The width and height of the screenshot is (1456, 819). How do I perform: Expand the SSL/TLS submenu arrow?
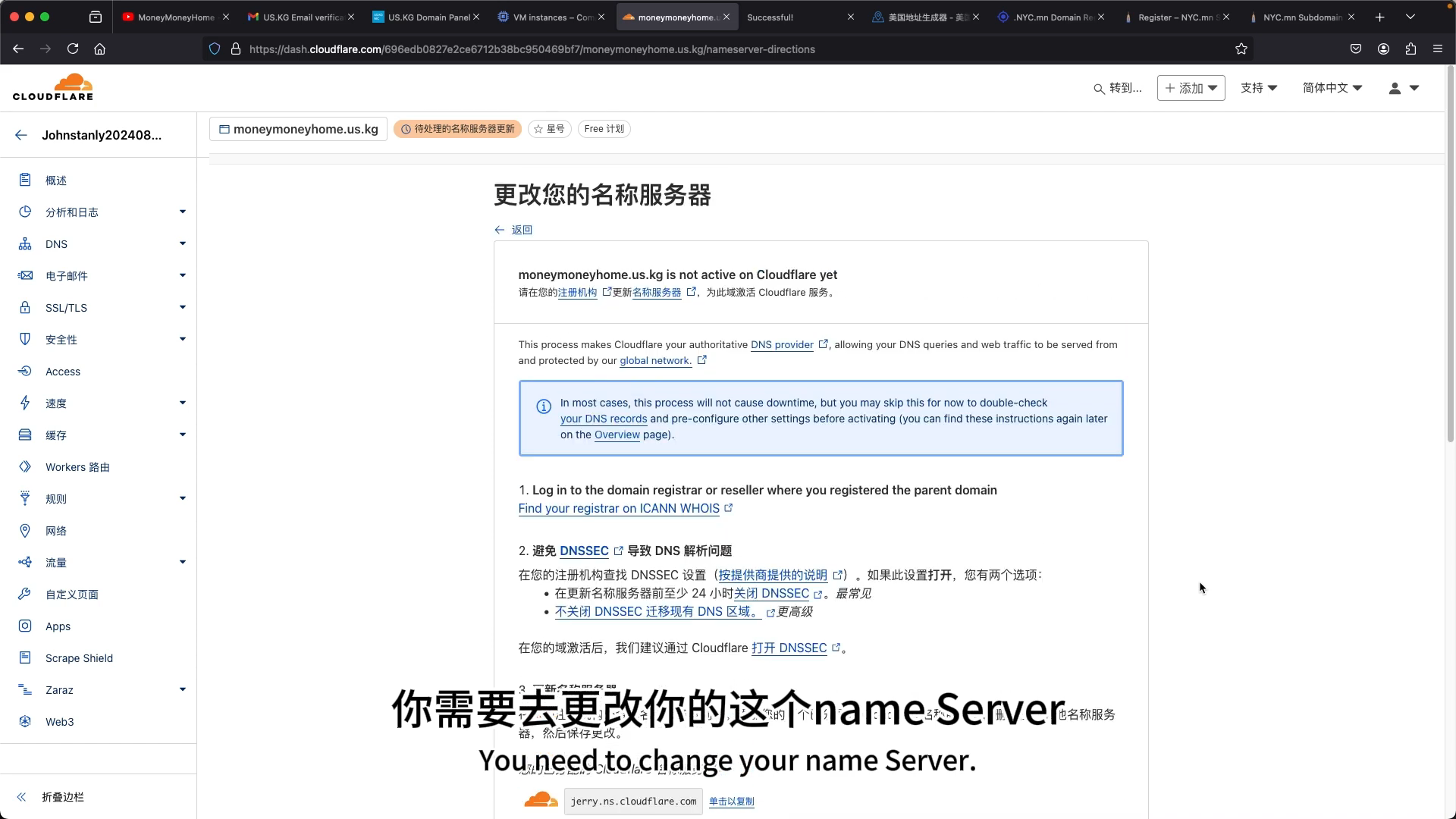click(183, 307)
